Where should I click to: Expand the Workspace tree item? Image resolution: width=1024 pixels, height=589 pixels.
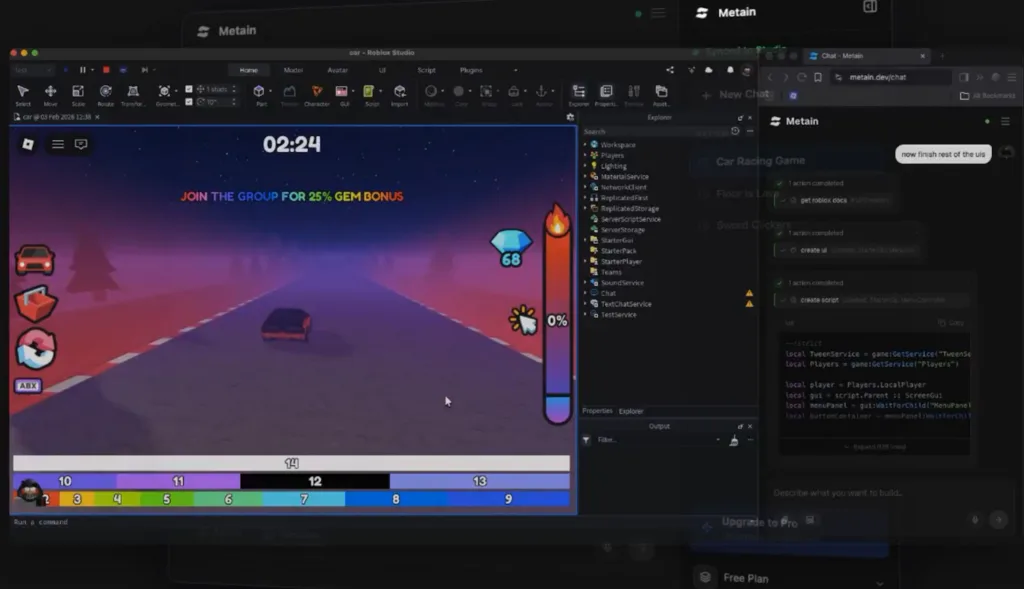pyautogui.click(x=585, y=144)
